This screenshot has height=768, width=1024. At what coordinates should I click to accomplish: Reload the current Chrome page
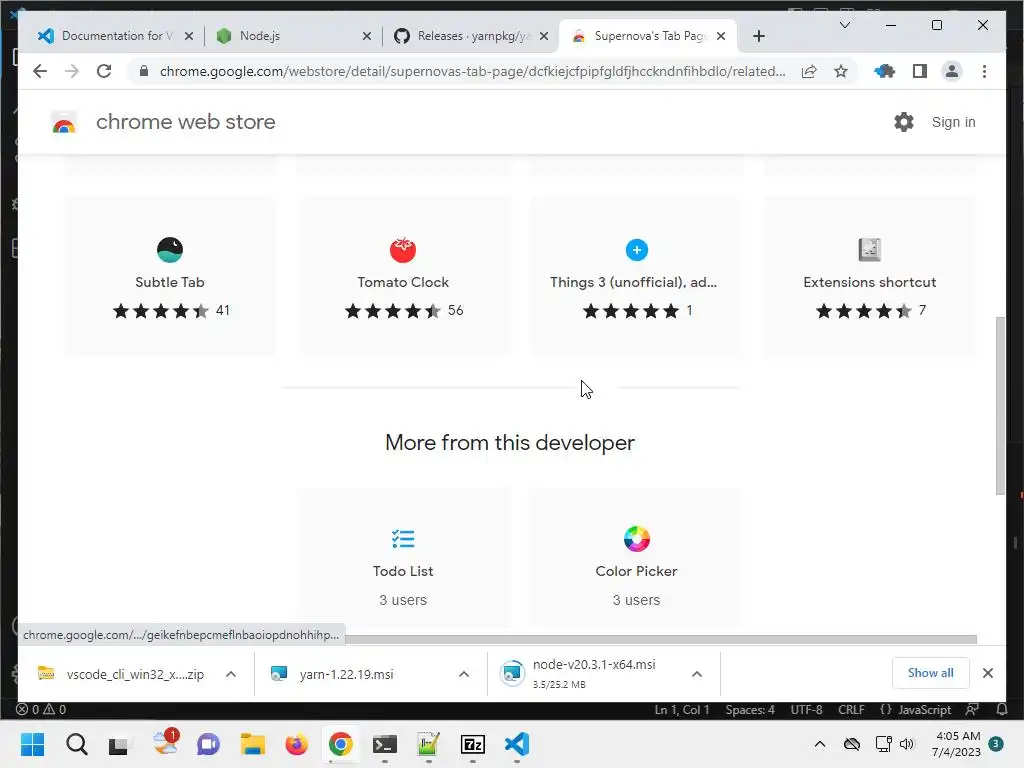click(x=104, y=71)
